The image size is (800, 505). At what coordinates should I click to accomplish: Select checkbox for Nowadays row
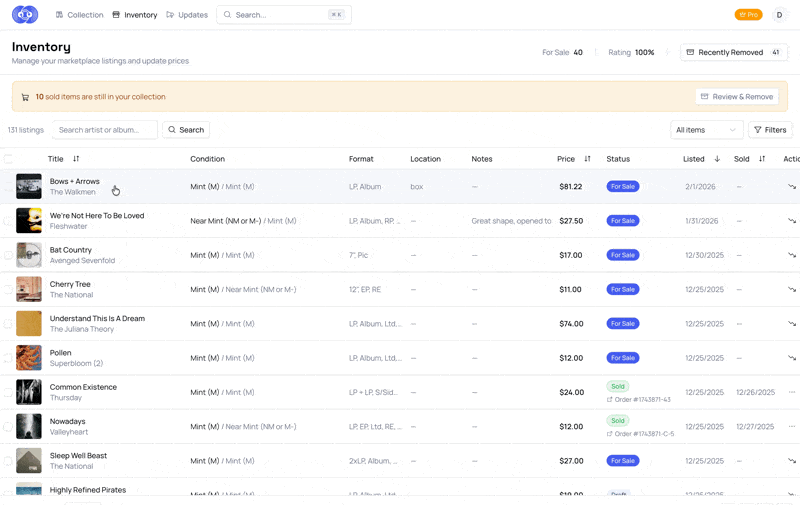(8, 426)
